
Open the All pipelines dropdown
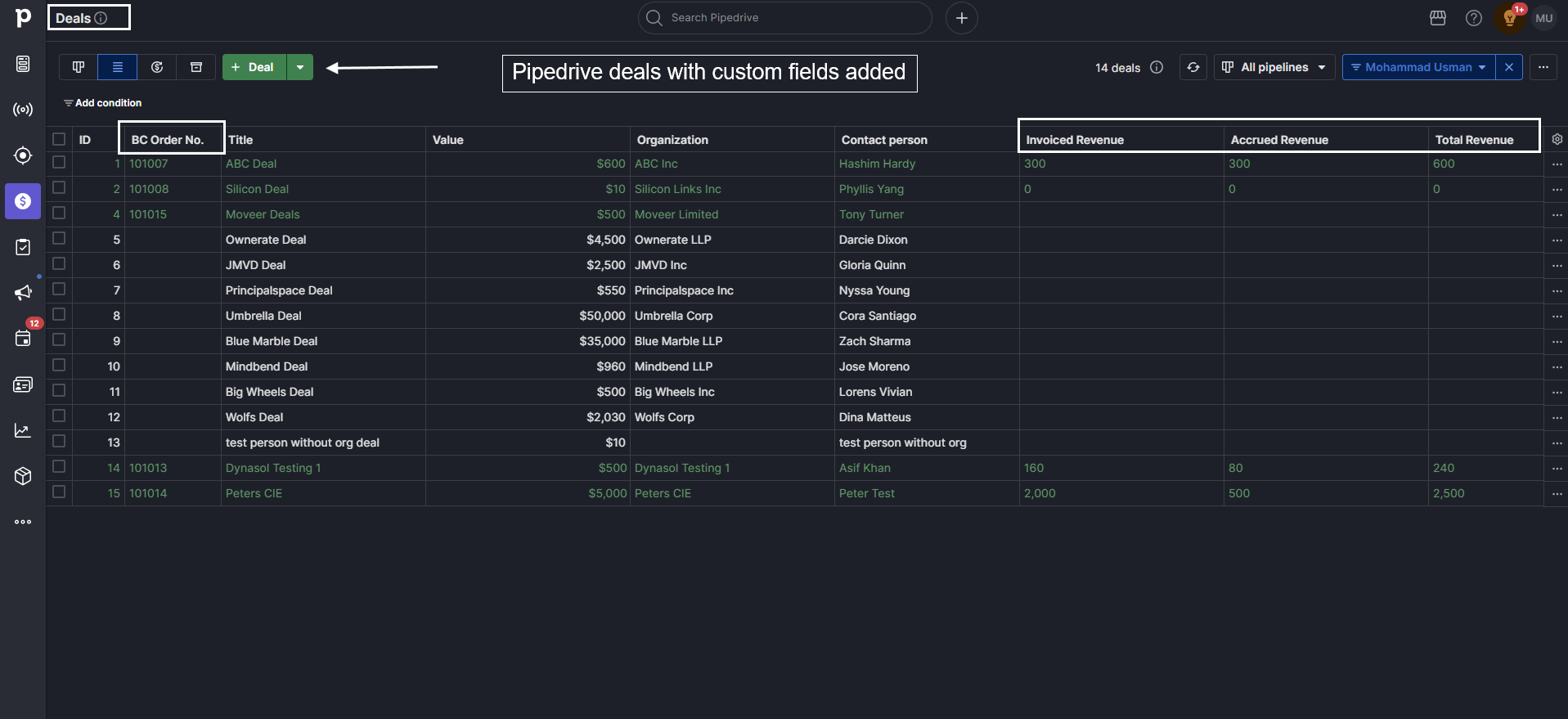coord(1274,67)
